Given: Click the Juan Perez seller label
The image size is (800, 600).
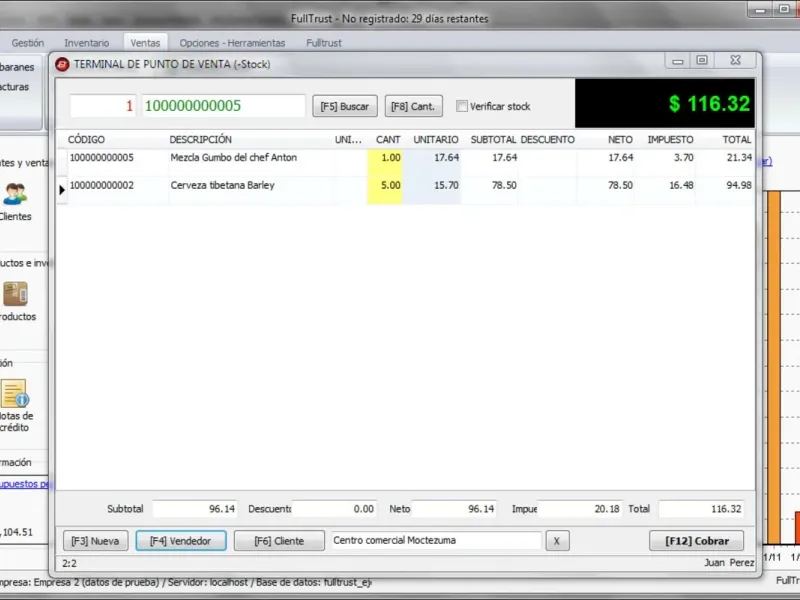Looking at the screenshot, I should (x=729, y=563).
